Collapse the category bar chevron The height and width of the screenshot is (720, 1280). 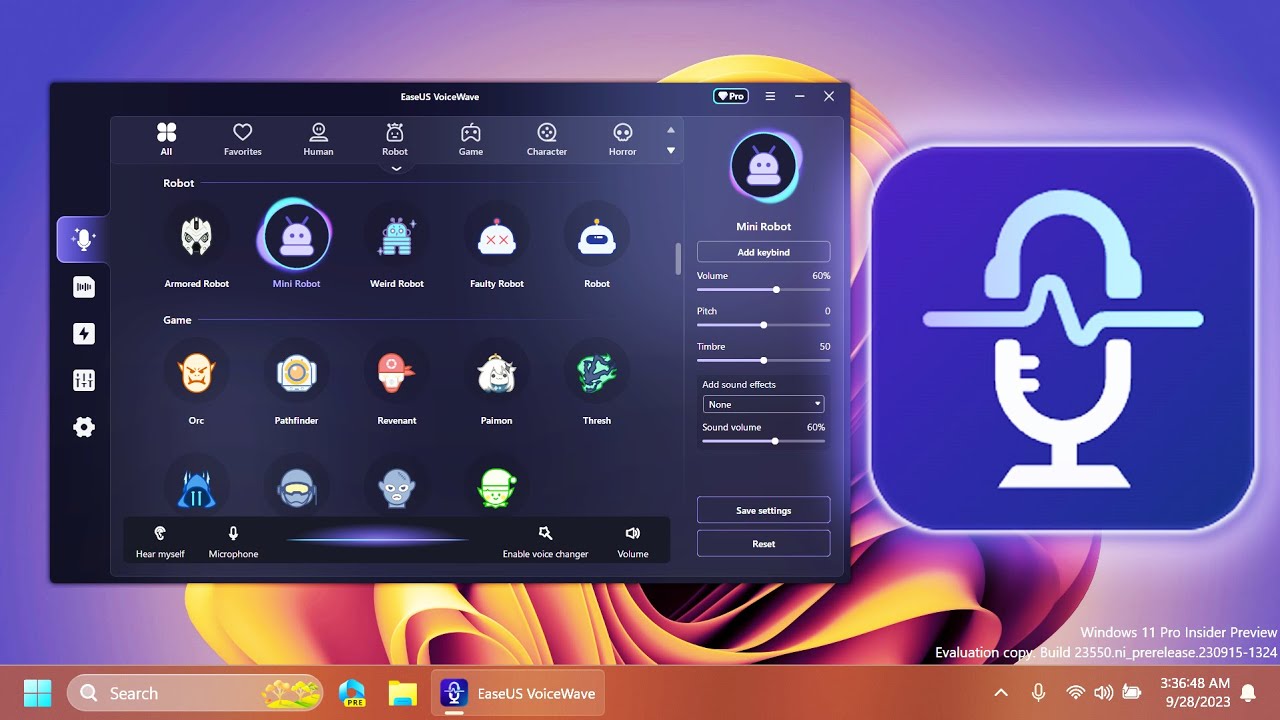click(396, 169)
